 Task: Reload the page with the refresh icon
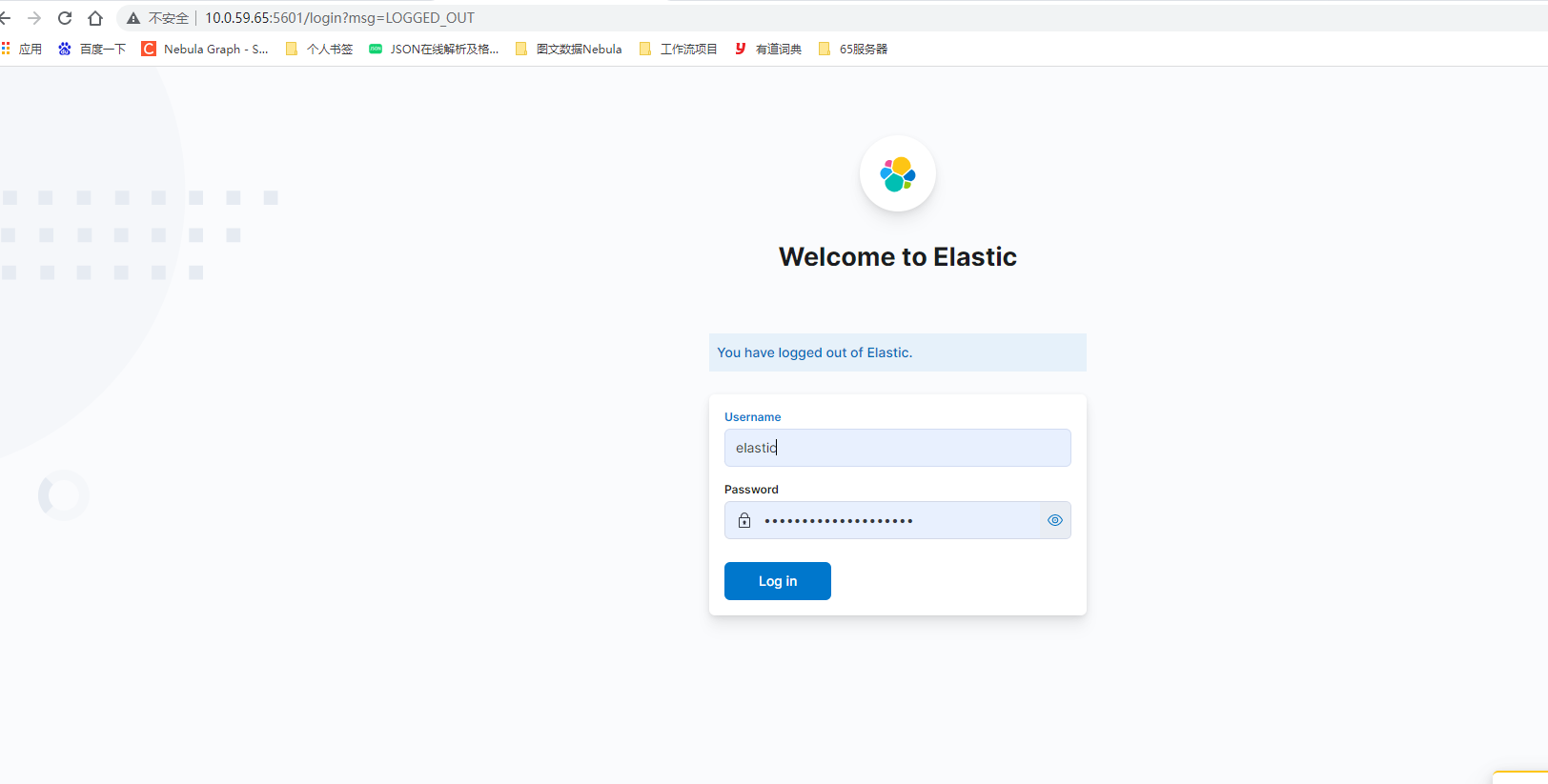(65, 18)
